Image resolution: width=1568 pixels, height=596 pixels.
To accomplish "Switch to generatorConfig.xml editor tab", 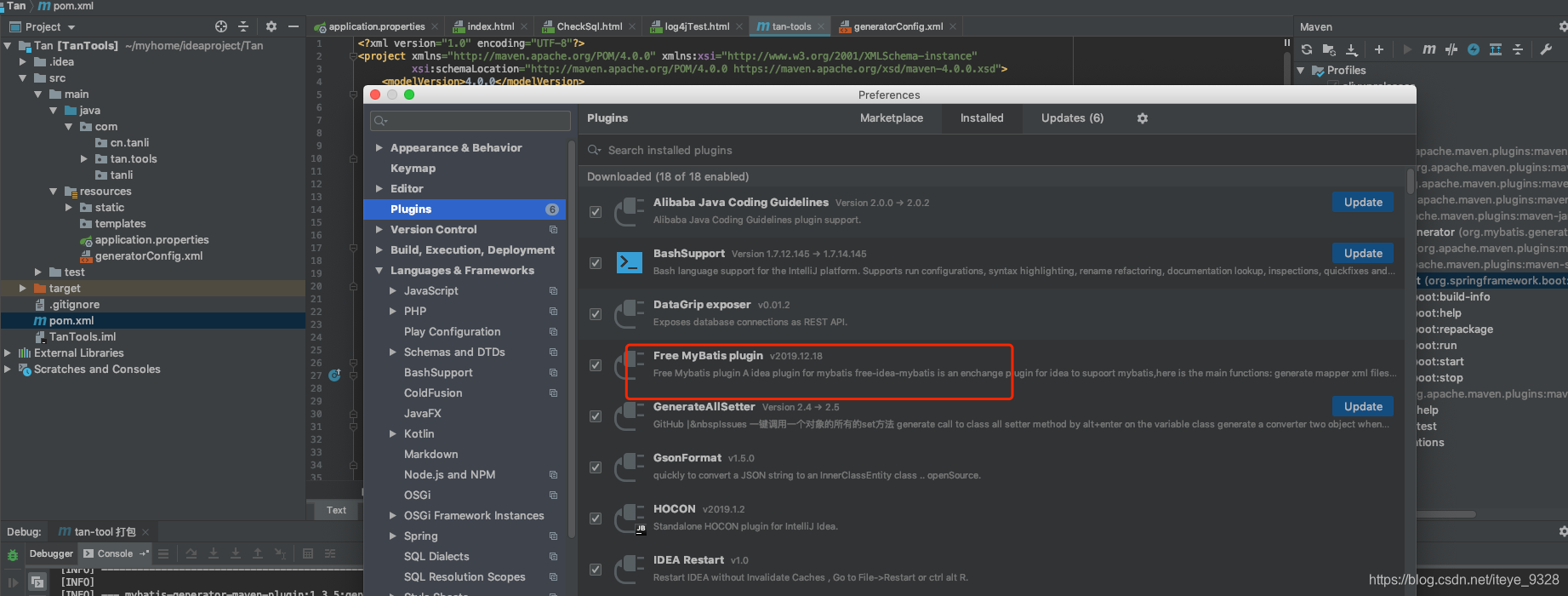I will pyautogui.click(x=898, y=26).
